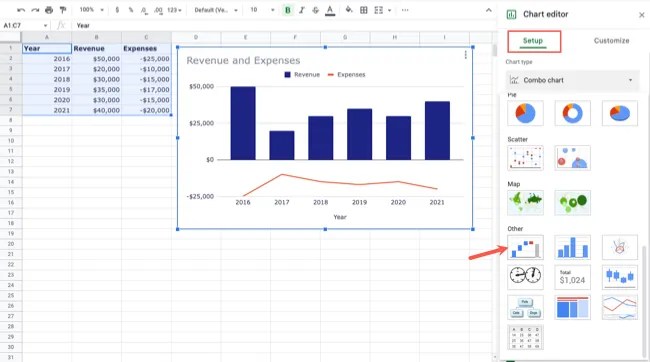Select the scatter chart type

tap(525, 158)
